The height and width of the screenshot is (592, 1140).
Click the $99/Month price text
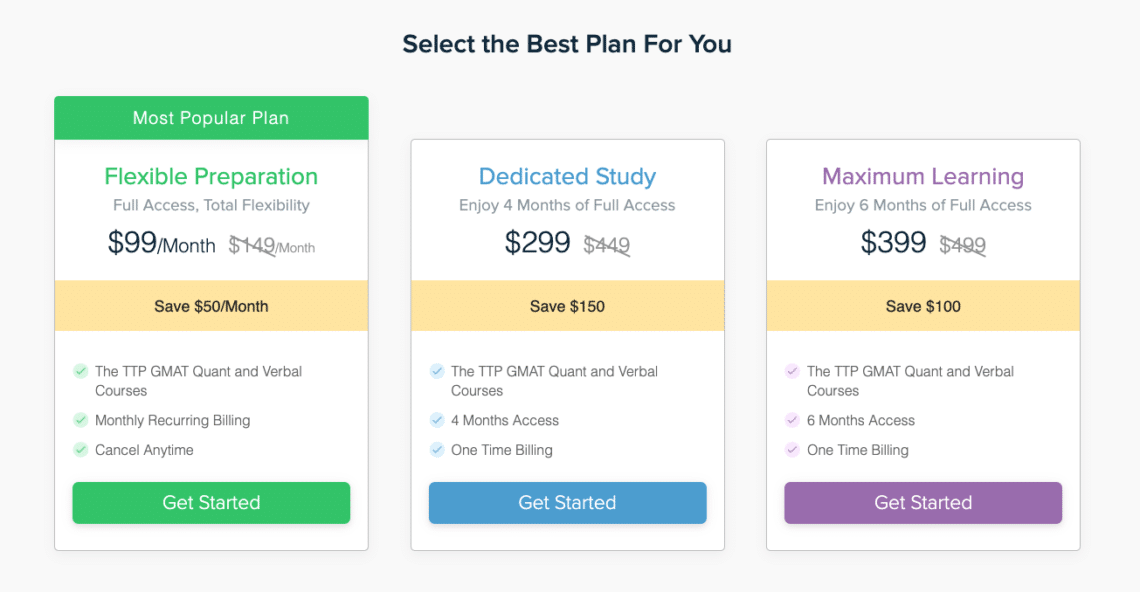tap(161, 243)
